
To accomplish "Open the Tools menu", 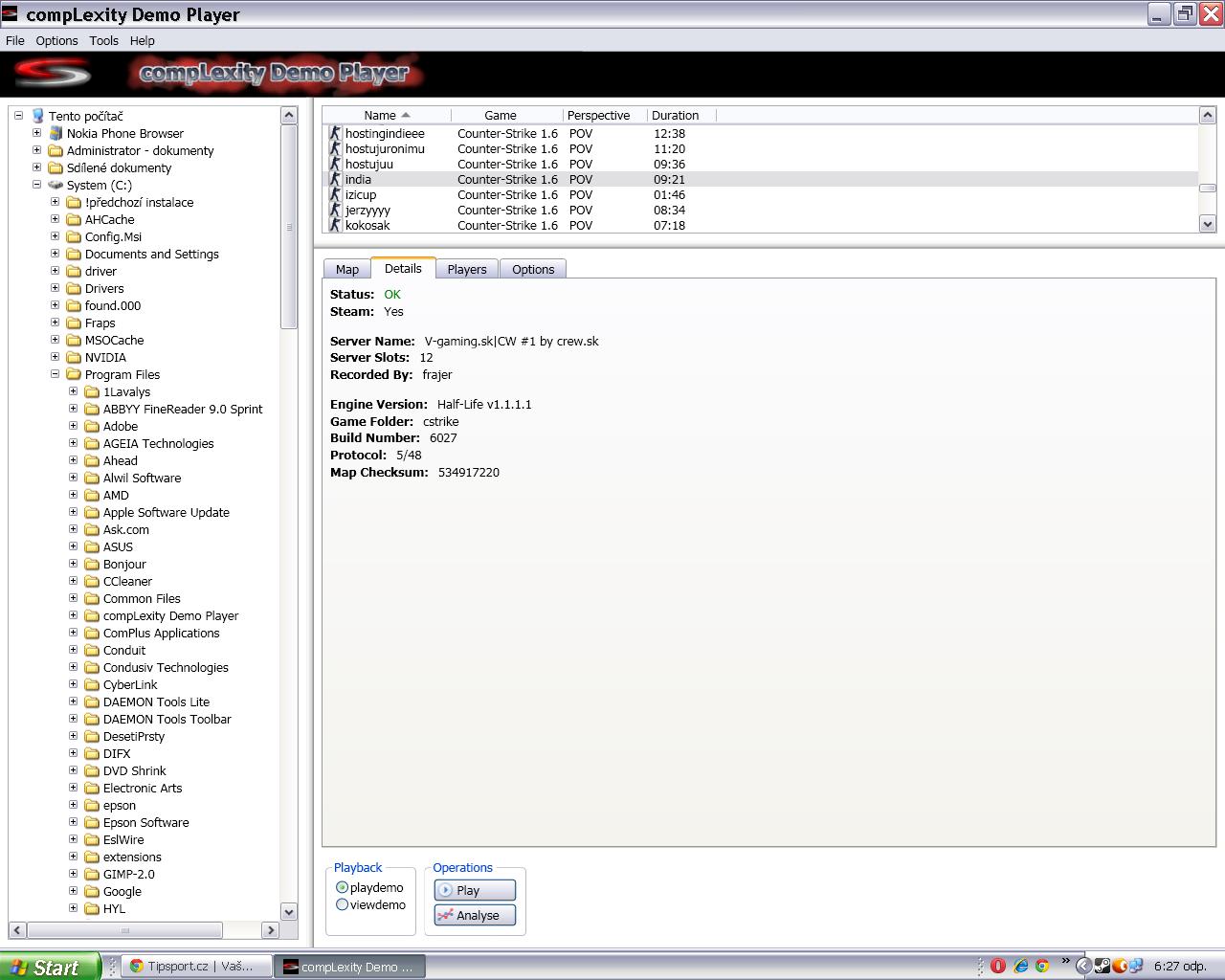I will [103, 40].
